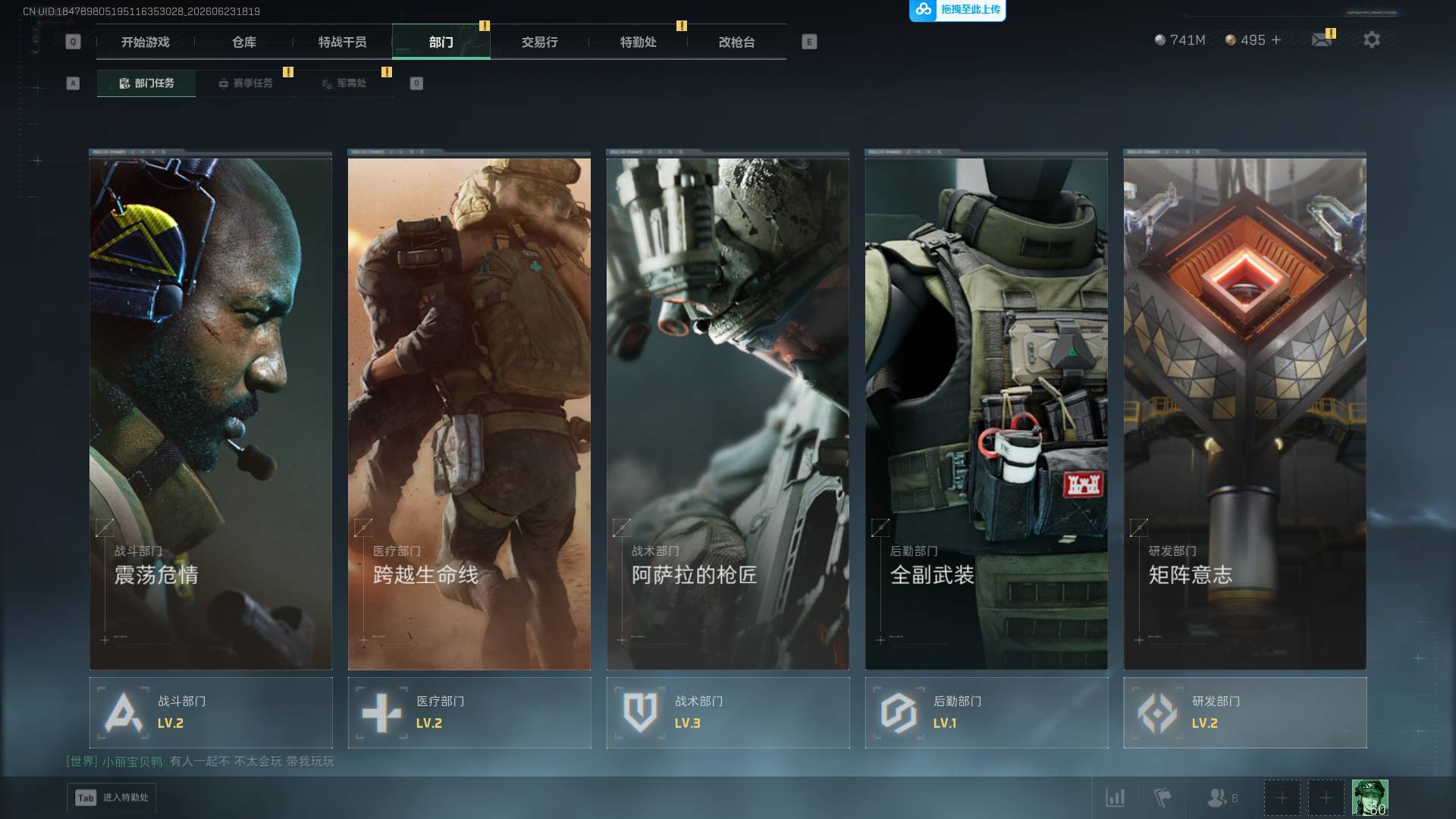Open the mail inbox icon
Screen dimensions: 1456x819
click(1322, 39)
